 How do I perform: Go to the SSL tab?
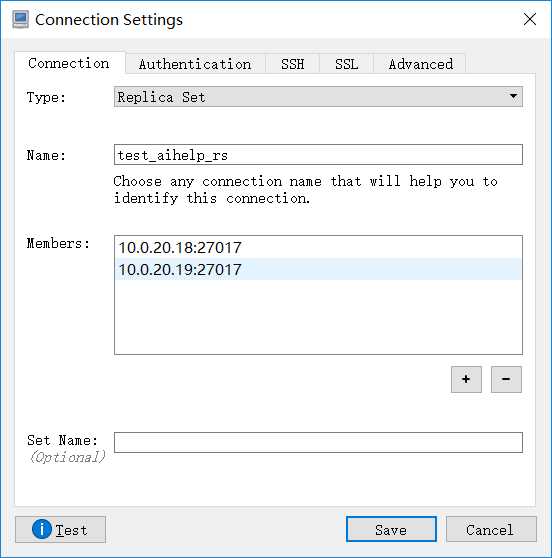[x=346, y=64]
